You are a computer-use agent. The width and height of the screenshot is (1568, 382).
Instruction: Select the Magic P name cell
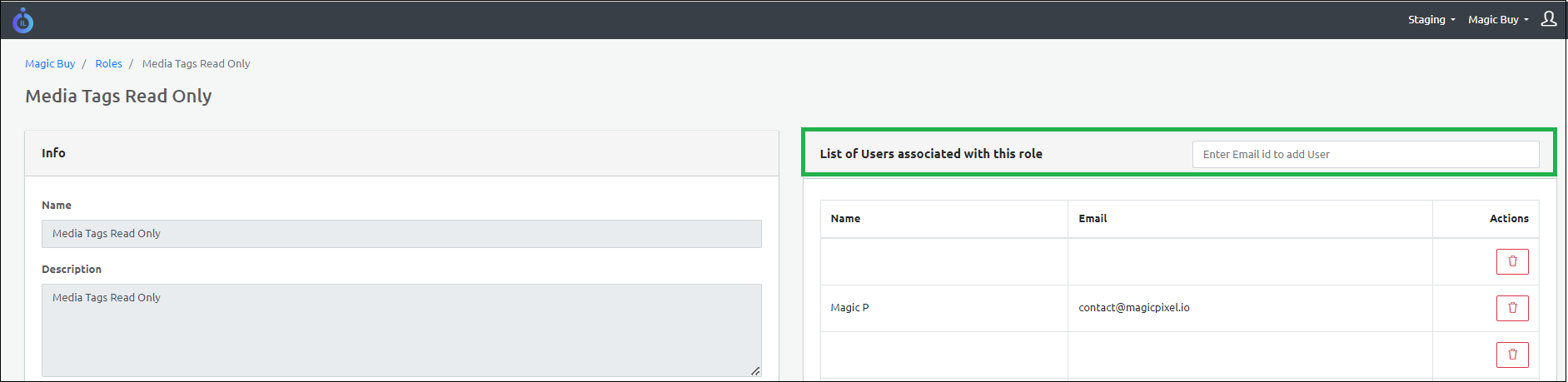(849, 308)
